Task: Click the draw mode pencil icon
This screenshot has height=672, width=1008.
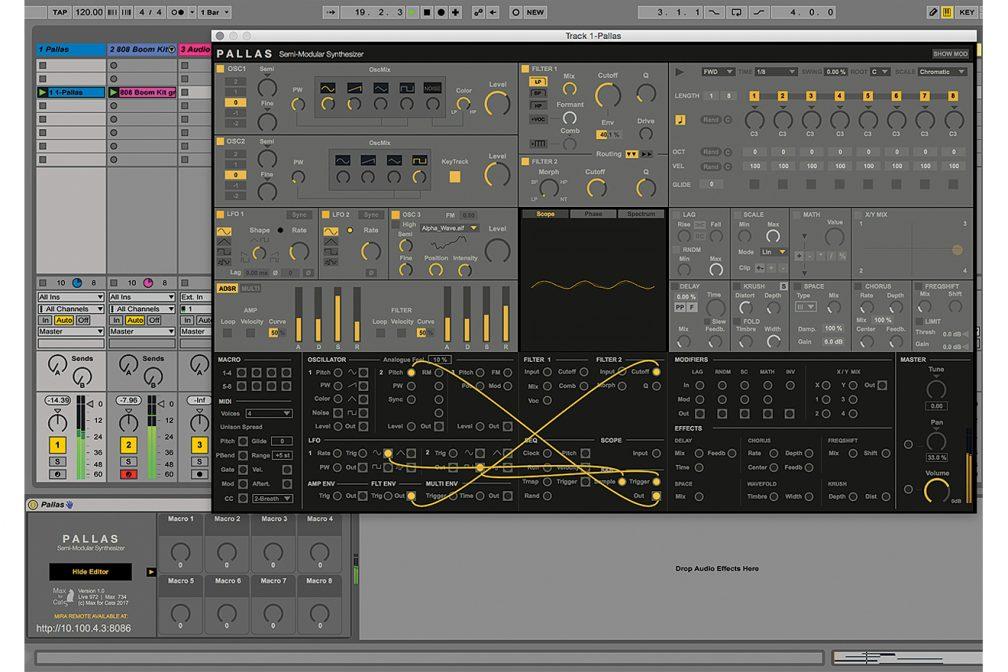Action: point(933,12)
